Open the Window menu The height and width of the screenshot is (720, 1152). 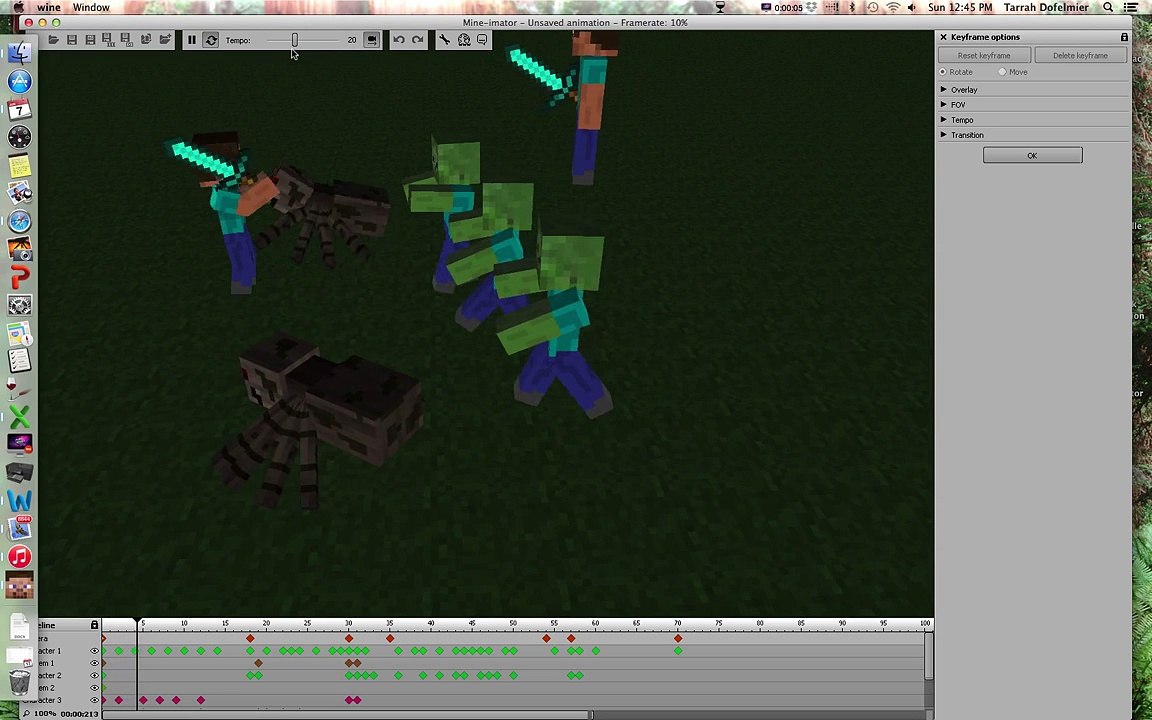[x=91, y=7]
